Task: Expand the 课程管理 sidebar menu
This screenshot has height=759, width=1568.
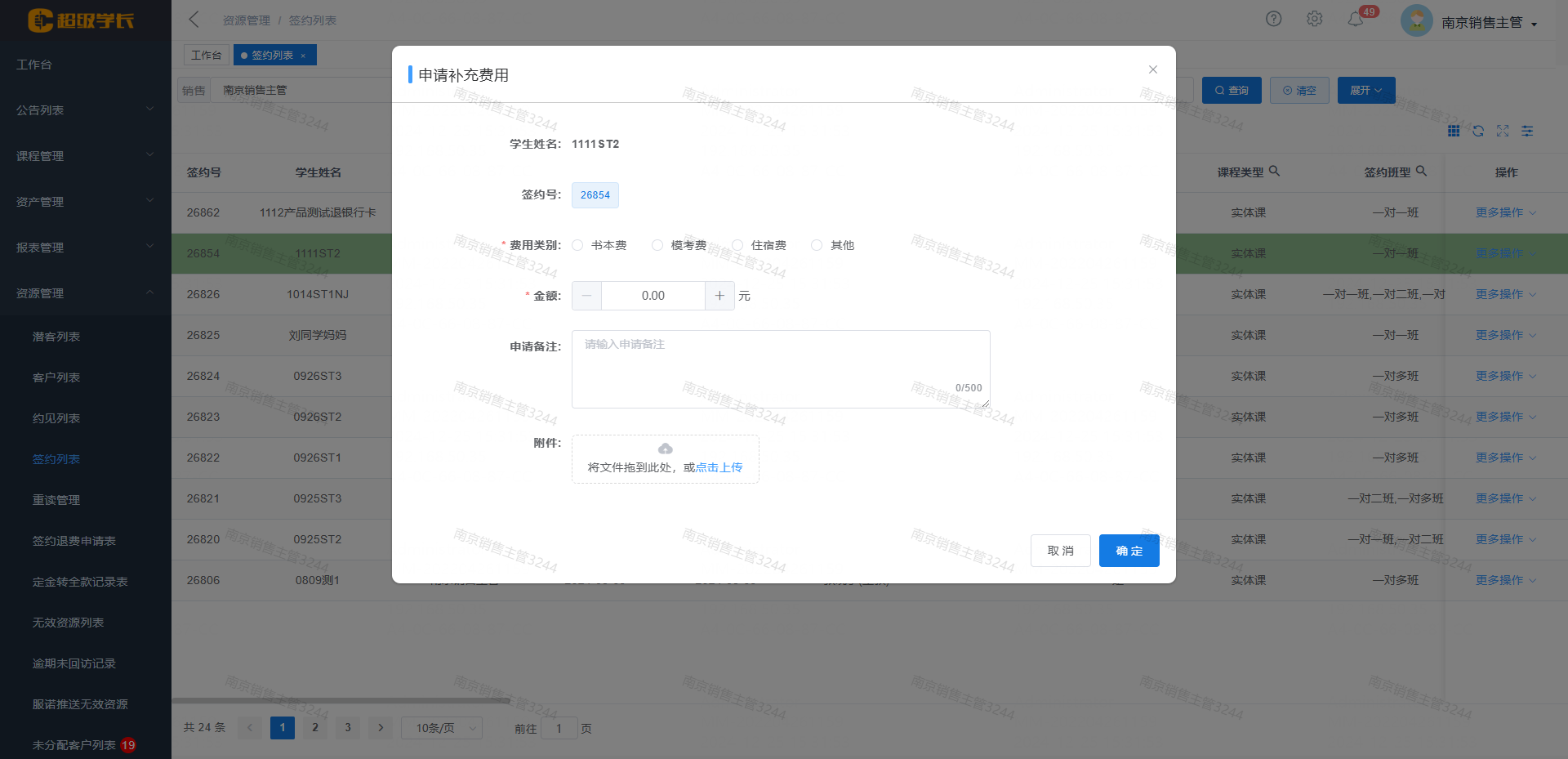Action: pyautogui.click(x=85, y=155)
